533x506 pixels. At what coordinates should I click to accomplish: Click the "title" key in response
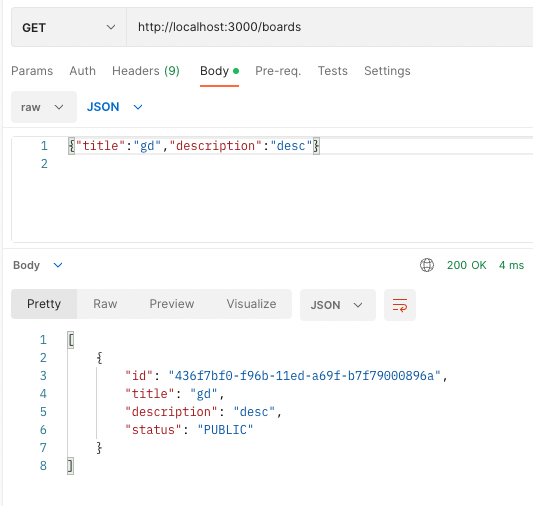150,394
